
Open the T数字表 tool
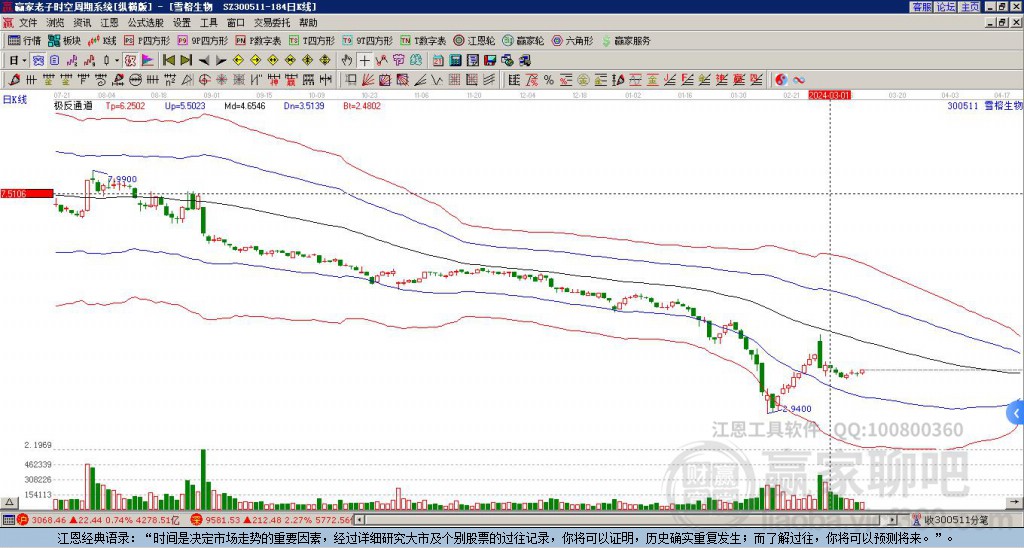pos(423,40)
